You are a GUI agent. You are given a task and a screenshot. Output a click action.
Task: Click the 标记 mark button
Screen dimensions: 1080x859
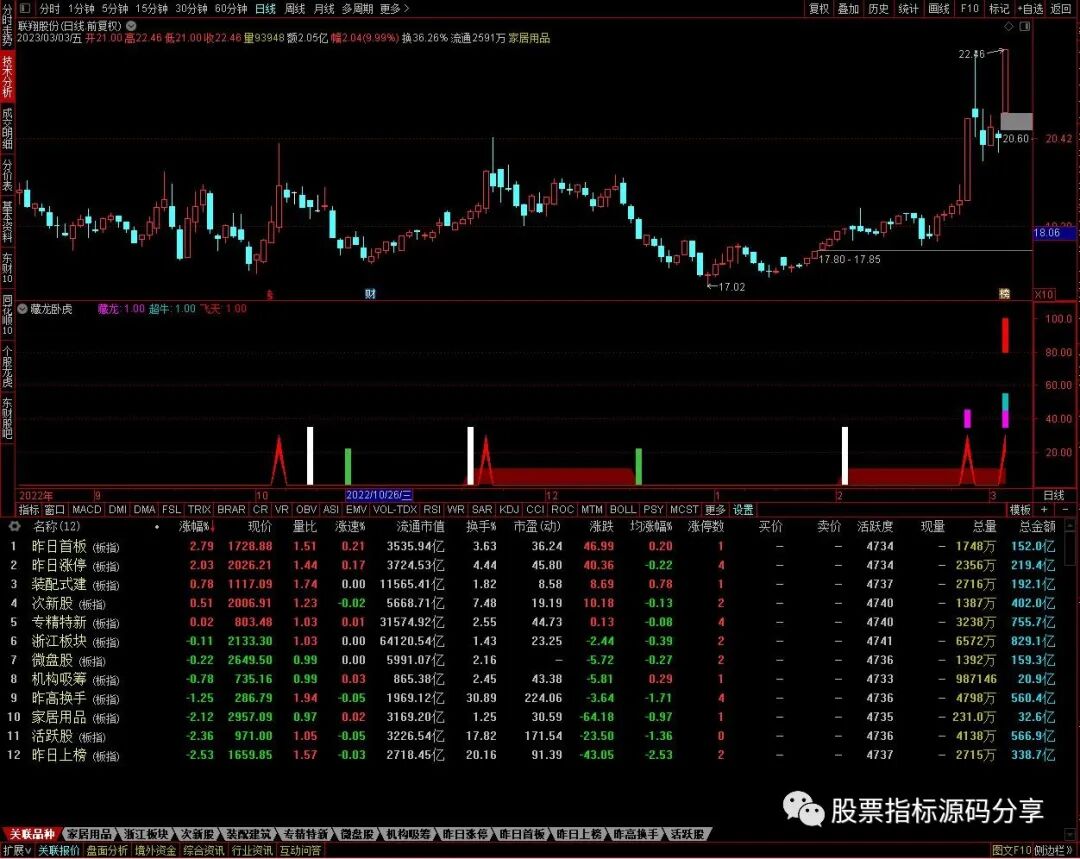point(999,8)
